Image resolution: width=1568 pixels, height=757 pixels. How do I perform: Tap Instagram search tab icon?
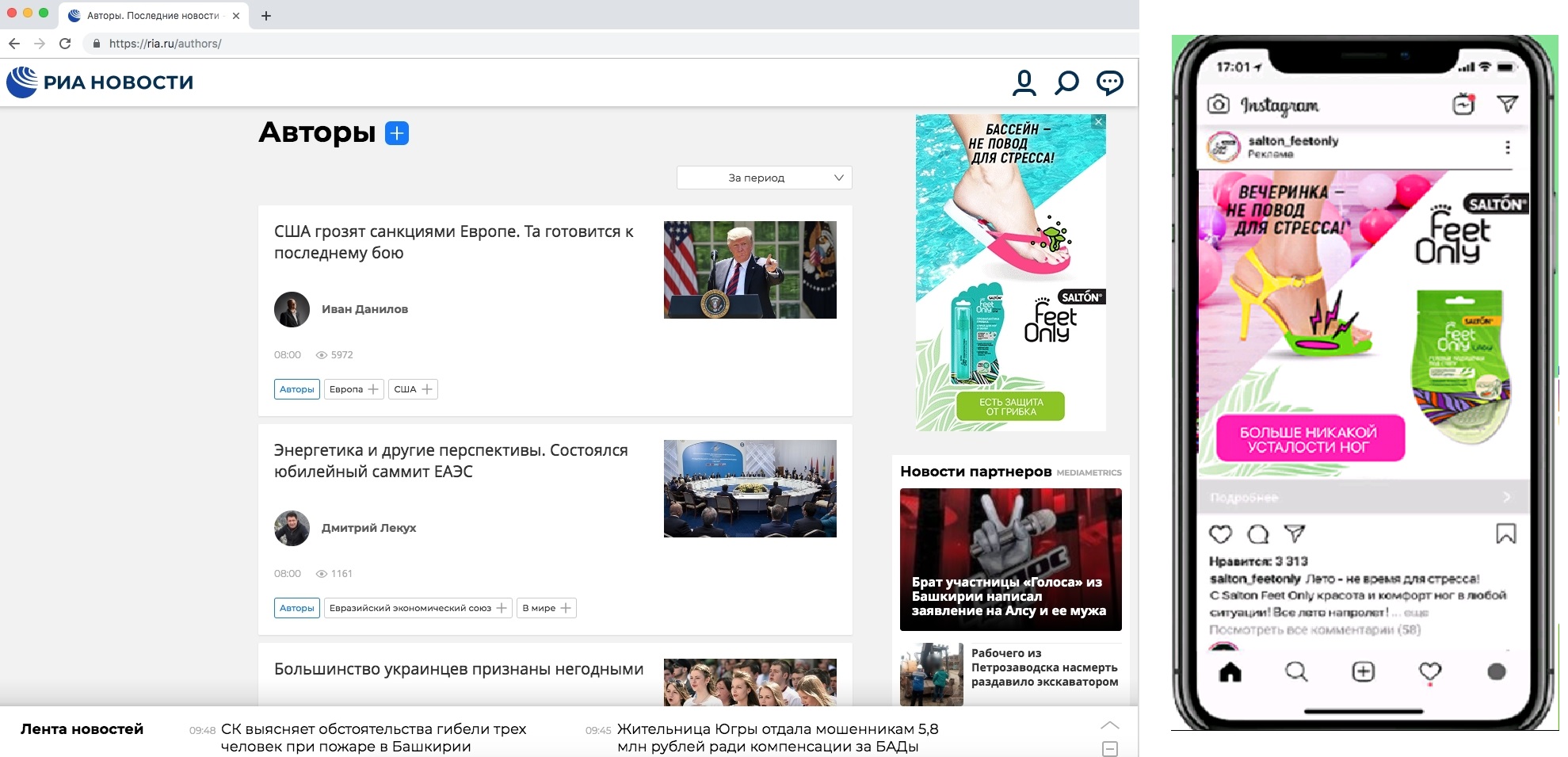click(x=1296, y=672)
